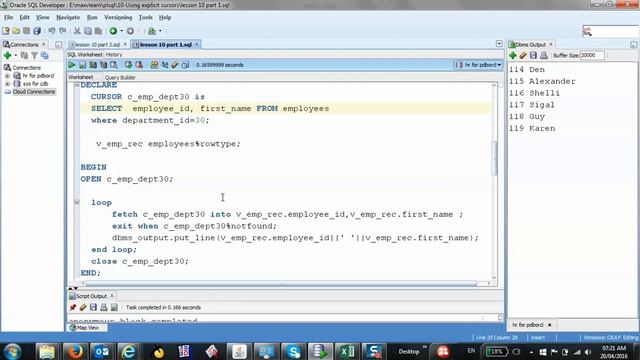Save Script Output with floppy icon
This screenshot has width=640, height=360.
tap(93, 307)
